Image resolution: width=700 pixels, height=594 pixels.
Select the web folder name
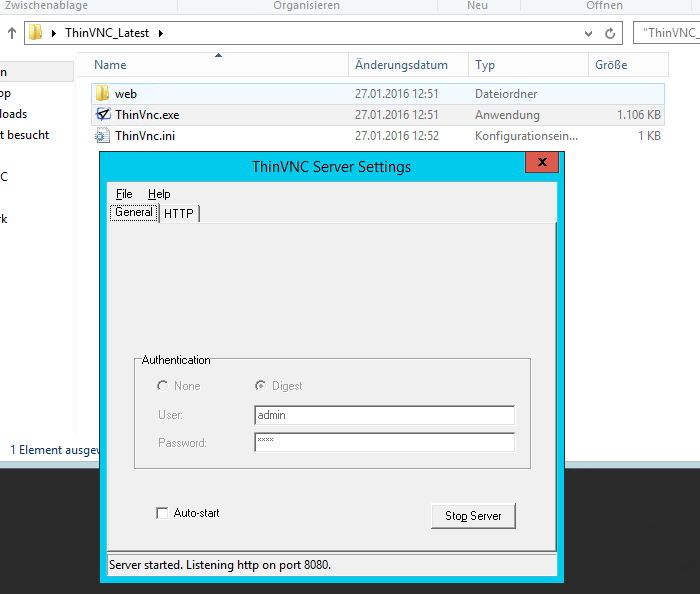pos(126,94)
